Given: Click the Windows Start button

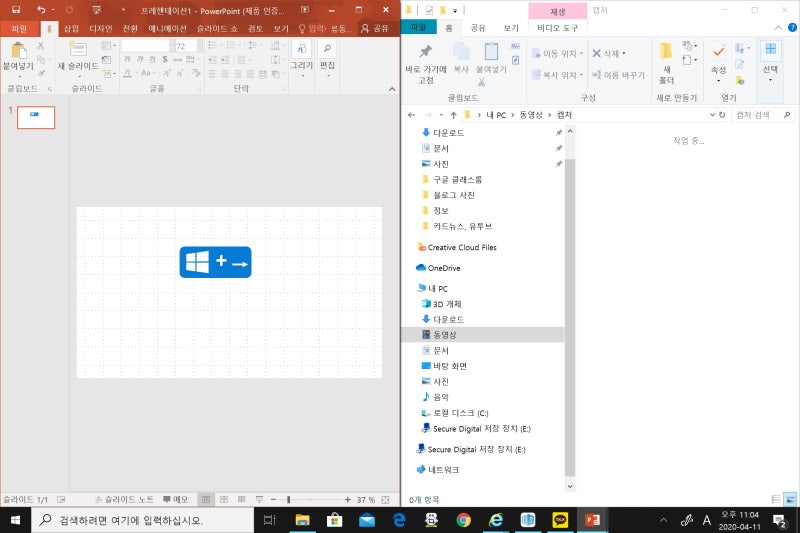Looking at the screenshot, I should (15, 520).
